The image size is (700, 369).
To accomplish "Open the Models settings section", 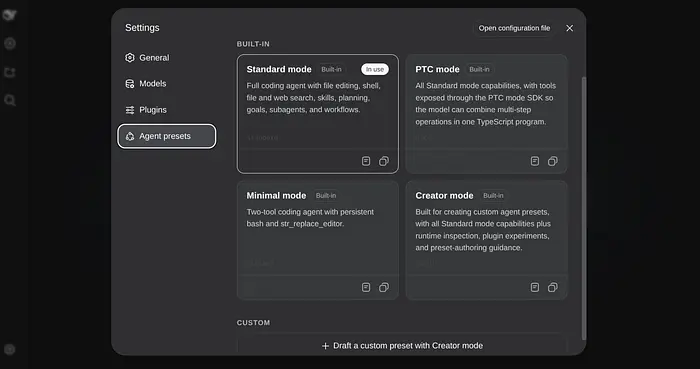I will [x=167, y=83].
